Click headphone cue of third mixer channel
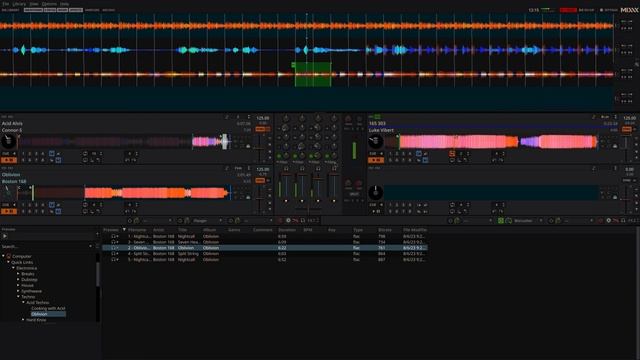The height and width of the screenshot is (360, 640). coord(318,169)
